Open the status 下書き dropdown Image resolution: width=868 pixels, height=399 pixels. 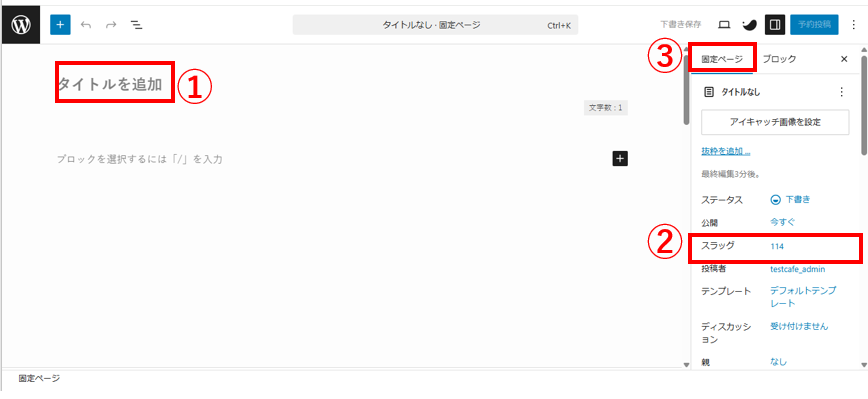click(790, 199)
